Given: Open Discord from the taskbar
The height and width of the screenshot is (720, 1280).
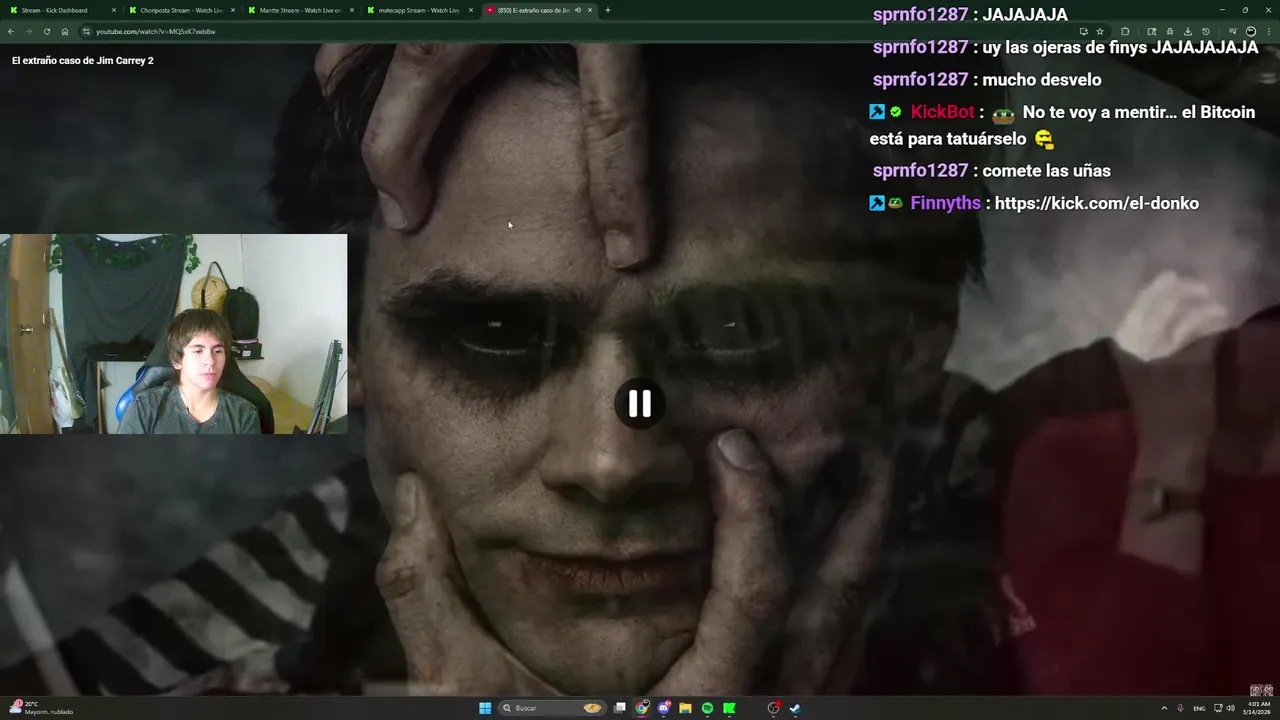Looking at the screenshot, I should (664, 708).
